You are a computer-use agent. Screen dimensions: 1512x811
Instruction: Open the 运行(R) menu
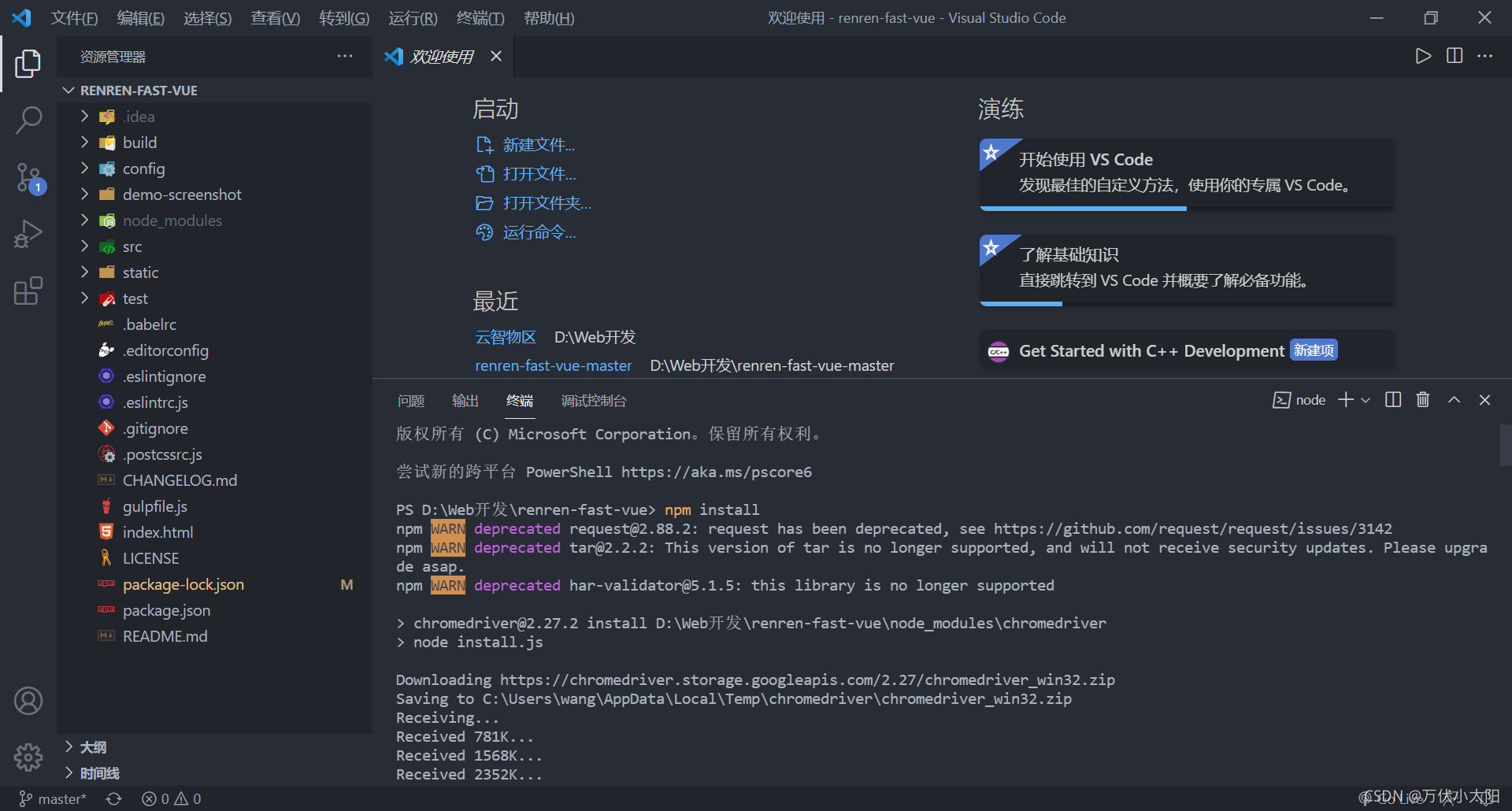pyautogui.click(x=413, y=18)
